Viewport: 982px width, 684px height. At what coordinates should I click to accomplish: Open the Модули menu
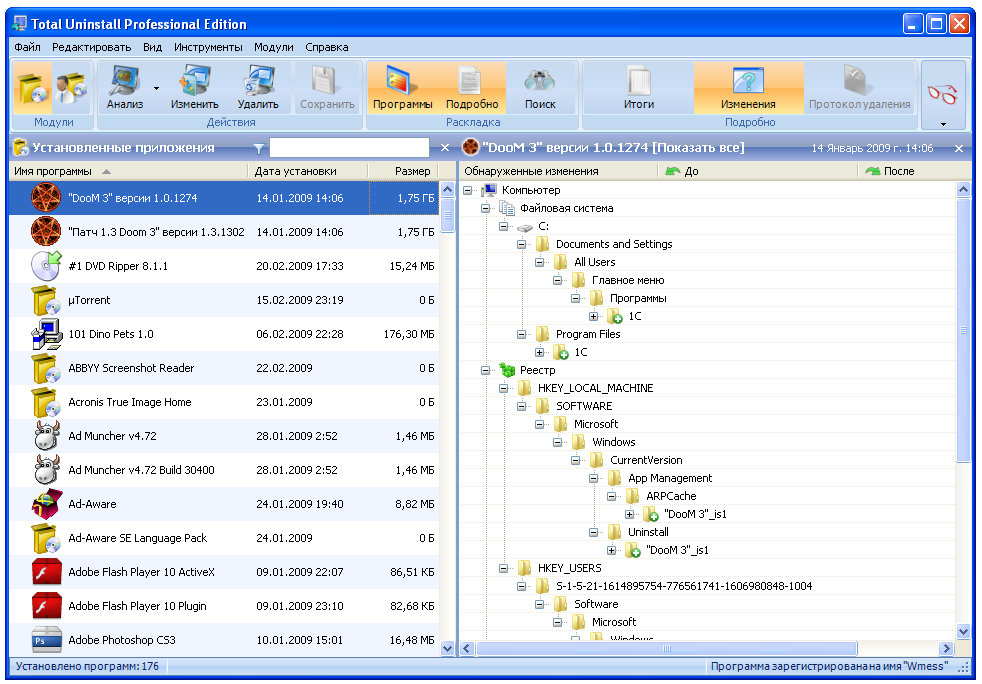click(274, 47)
